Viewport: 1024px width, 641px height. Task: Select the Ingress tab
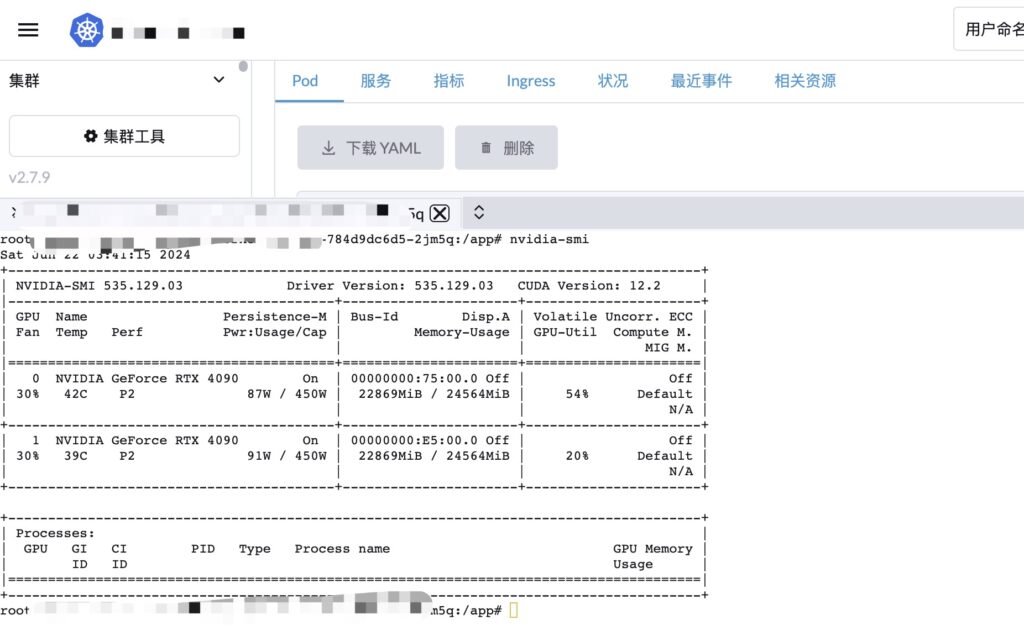pos(531,81)
